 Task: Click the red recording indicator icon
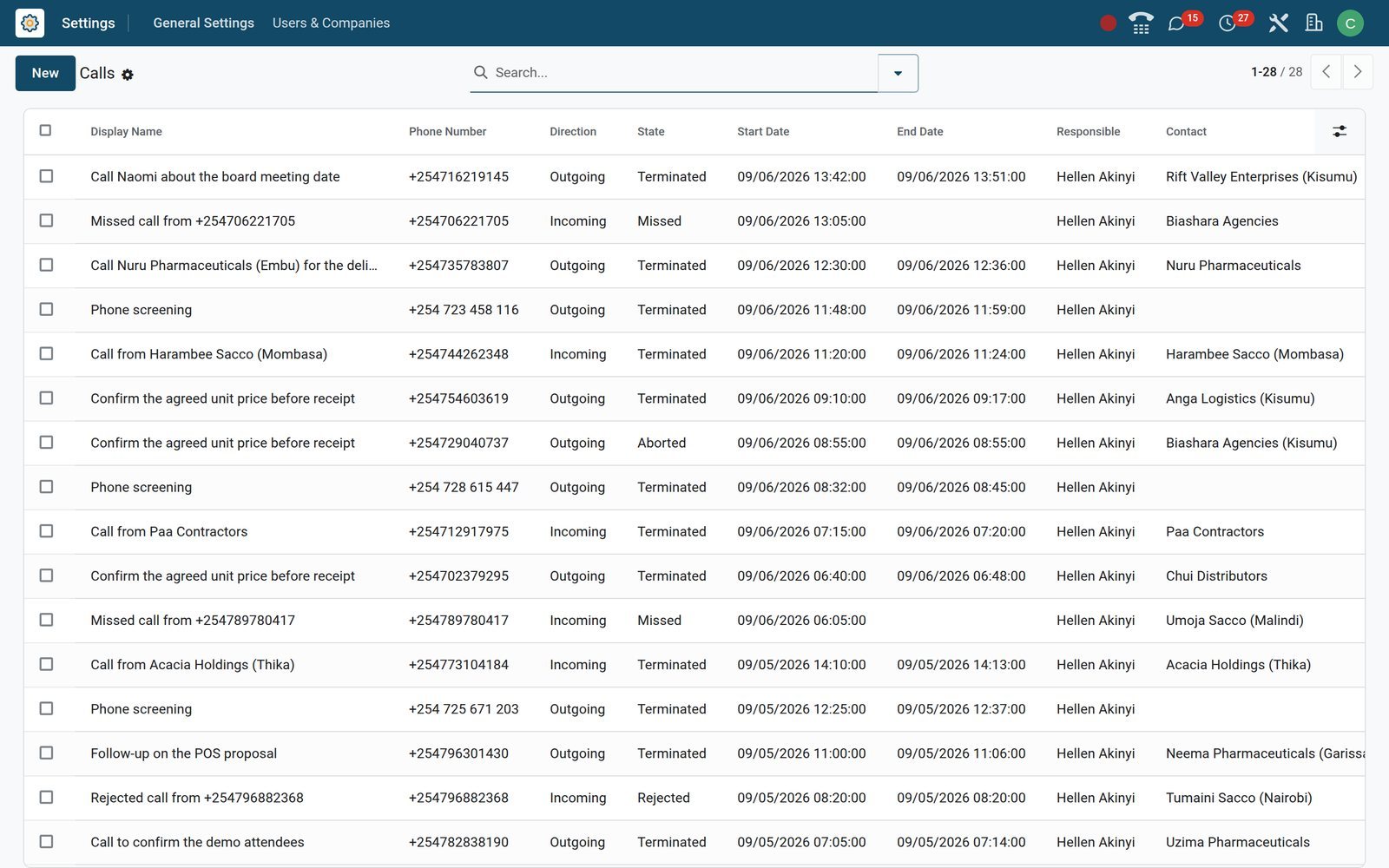1108,23
